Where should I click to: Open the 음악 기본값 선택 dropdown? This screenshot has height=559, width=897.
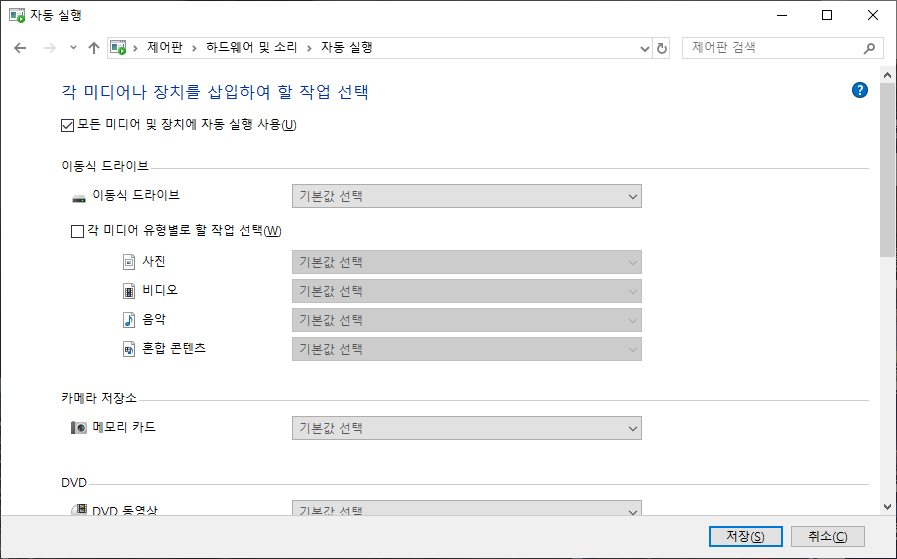tap(467, 320)
